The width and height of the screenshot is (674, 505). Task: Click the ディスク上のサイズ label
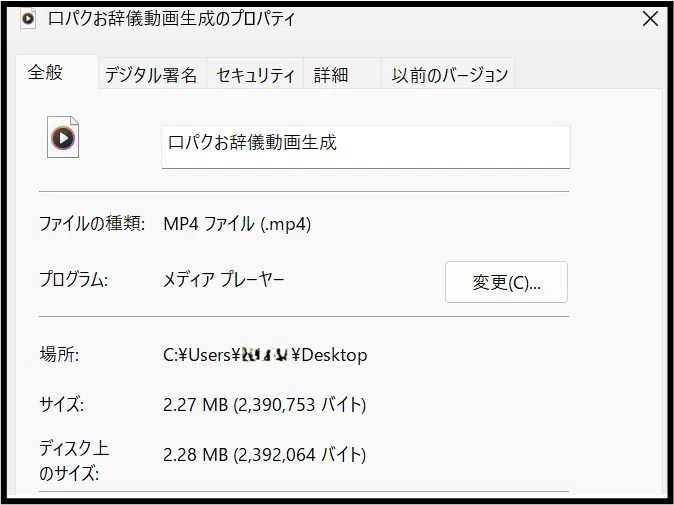coord(74,460)
